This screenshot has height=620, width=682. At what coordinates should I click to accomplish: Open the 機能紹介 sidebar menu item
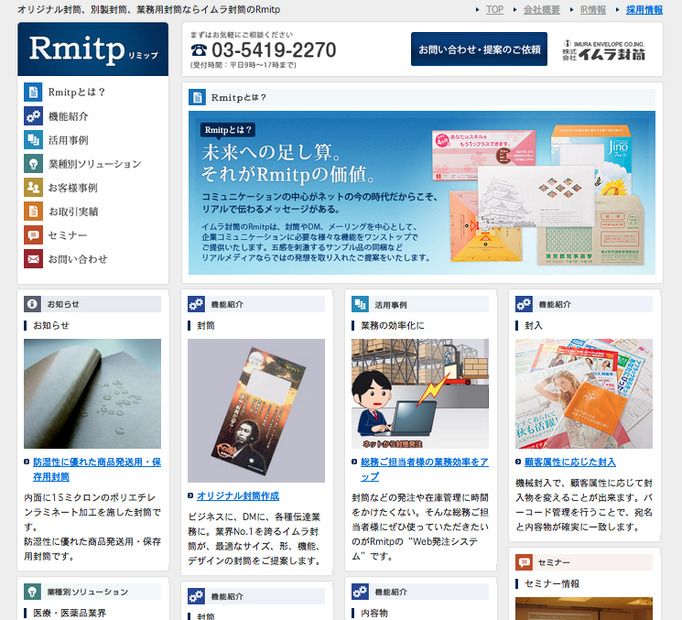point(68,116)
